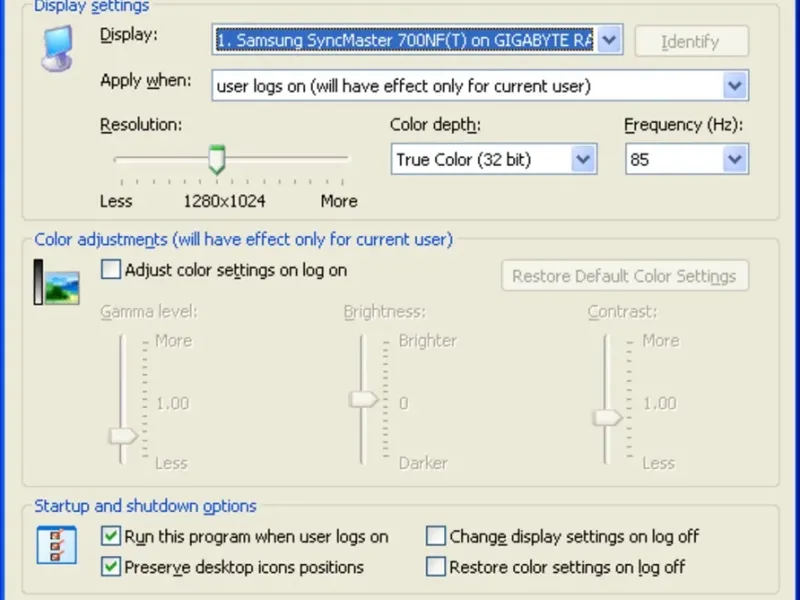Click the monitor icon beside Display settings

[x=57, y=48]
